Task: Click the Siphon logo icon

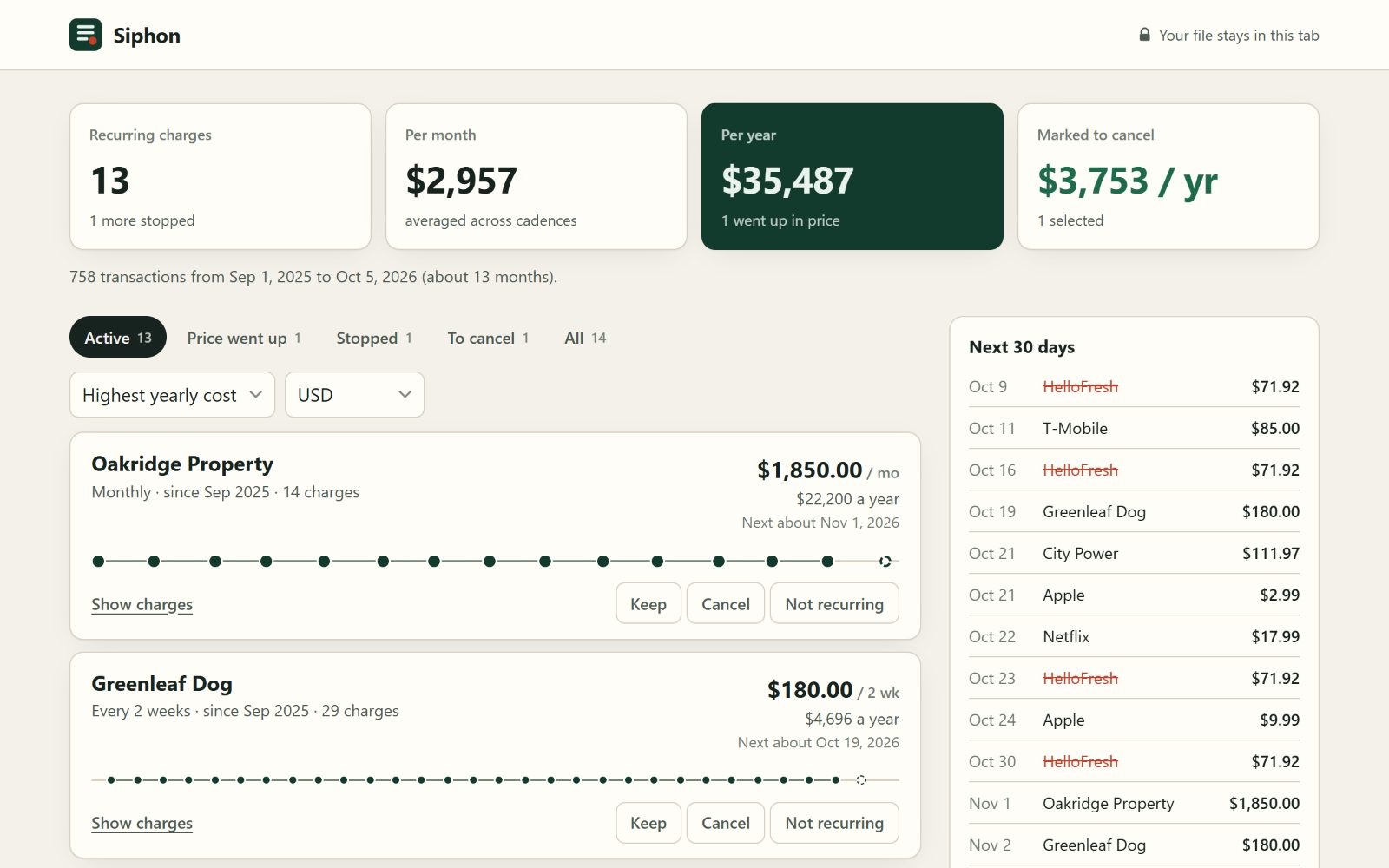Action: point(86,35)
